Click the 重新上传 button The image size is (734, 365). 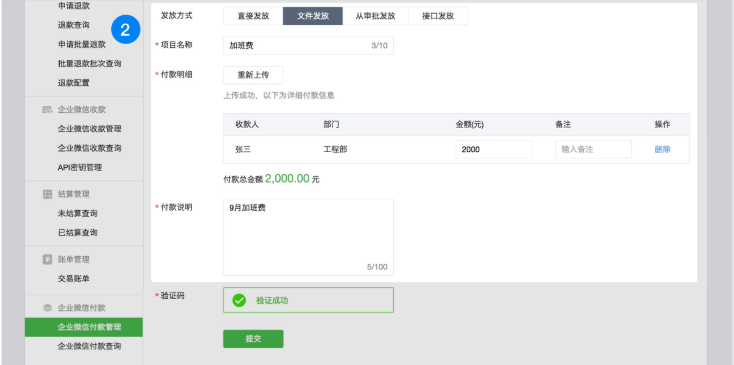pos(253,75)
